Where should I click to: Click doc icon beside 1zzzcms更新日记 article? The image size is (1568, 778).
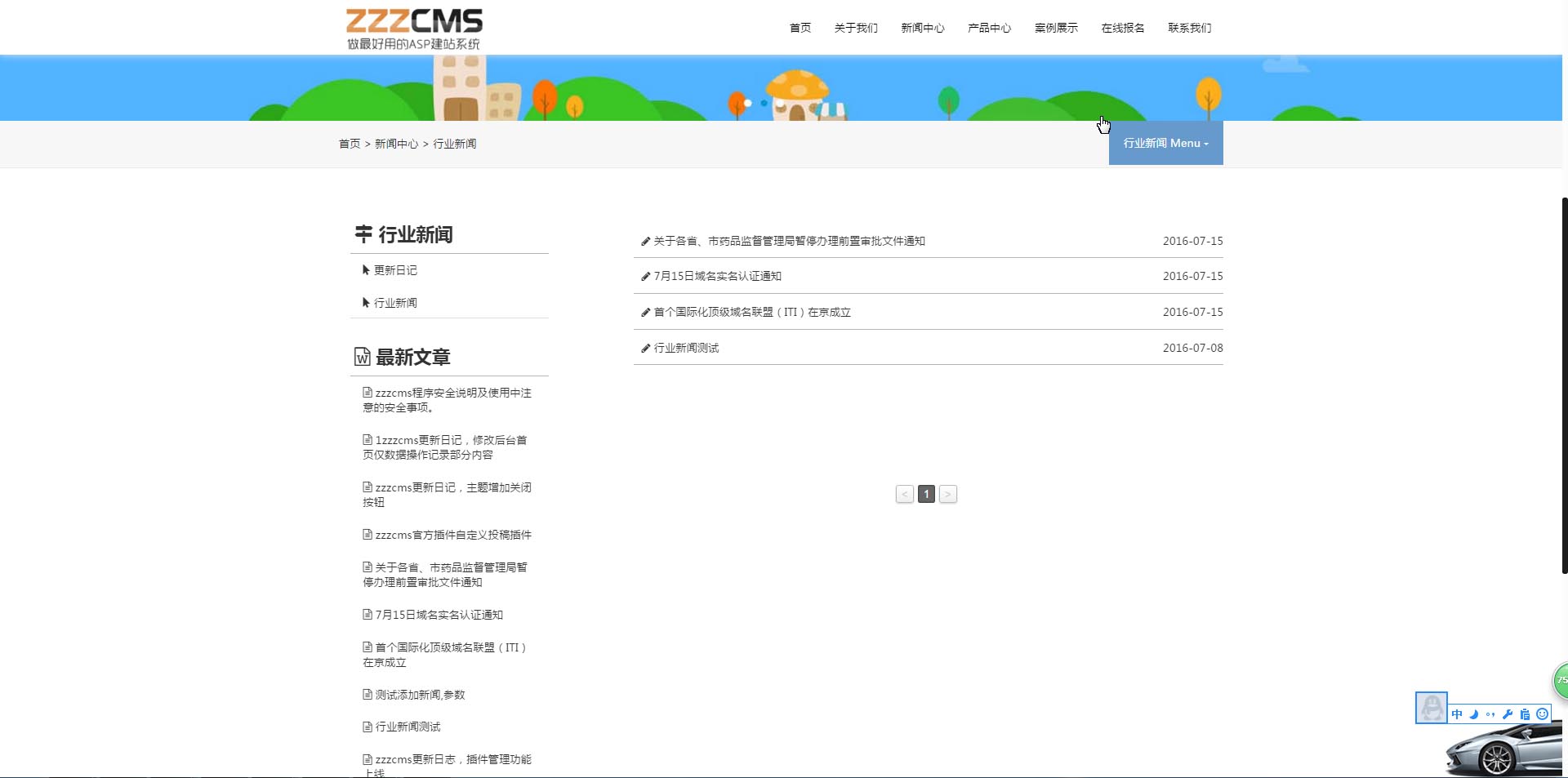[367, 440]
